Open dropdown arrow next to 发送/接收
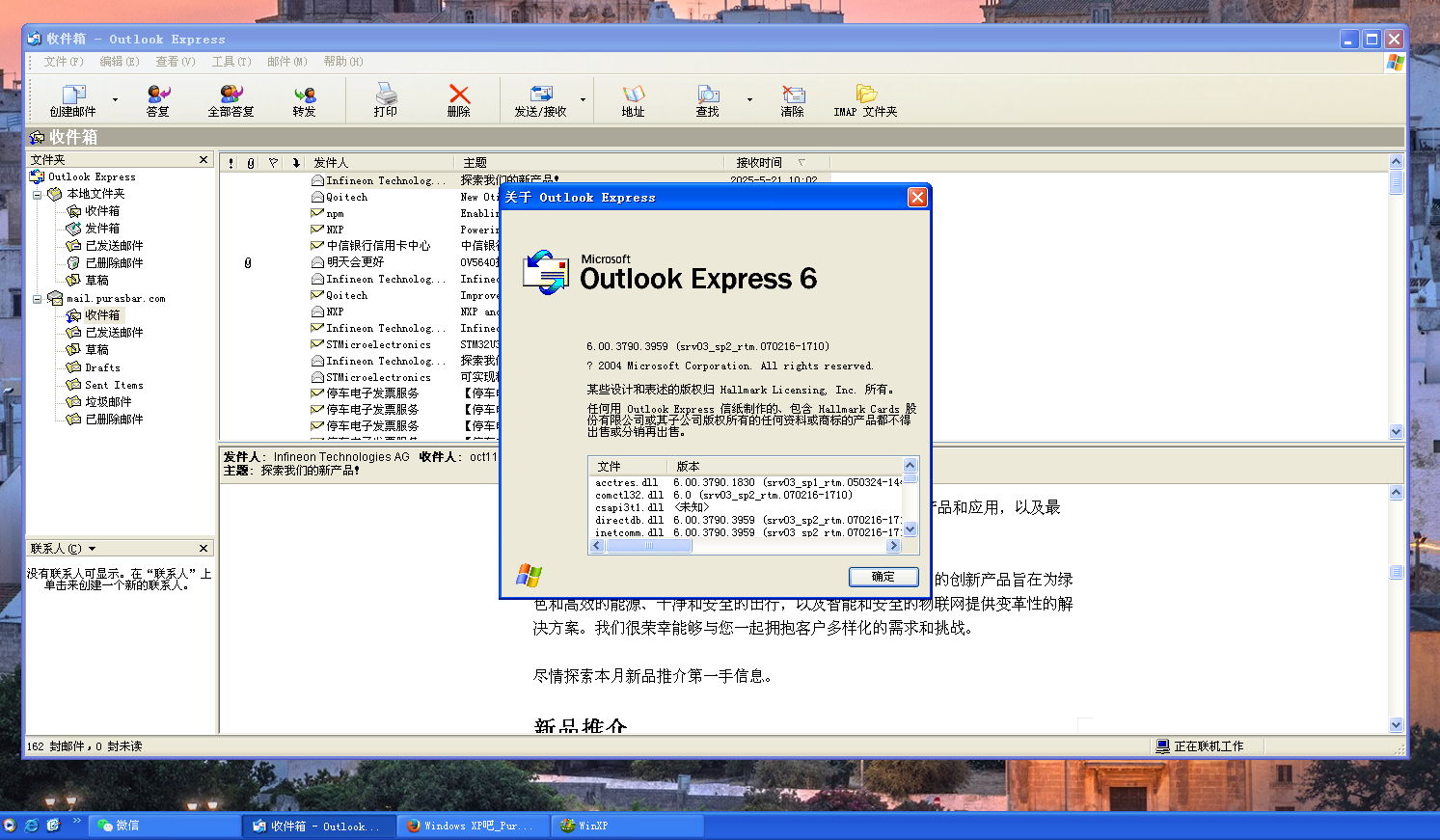Screen dimensions: 1440x840 (x=583, y=99)
